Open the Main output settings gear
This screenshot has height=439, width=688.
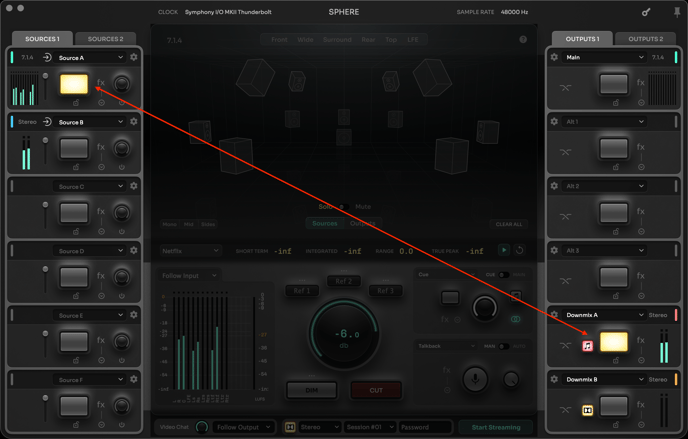tap(555, 57)
